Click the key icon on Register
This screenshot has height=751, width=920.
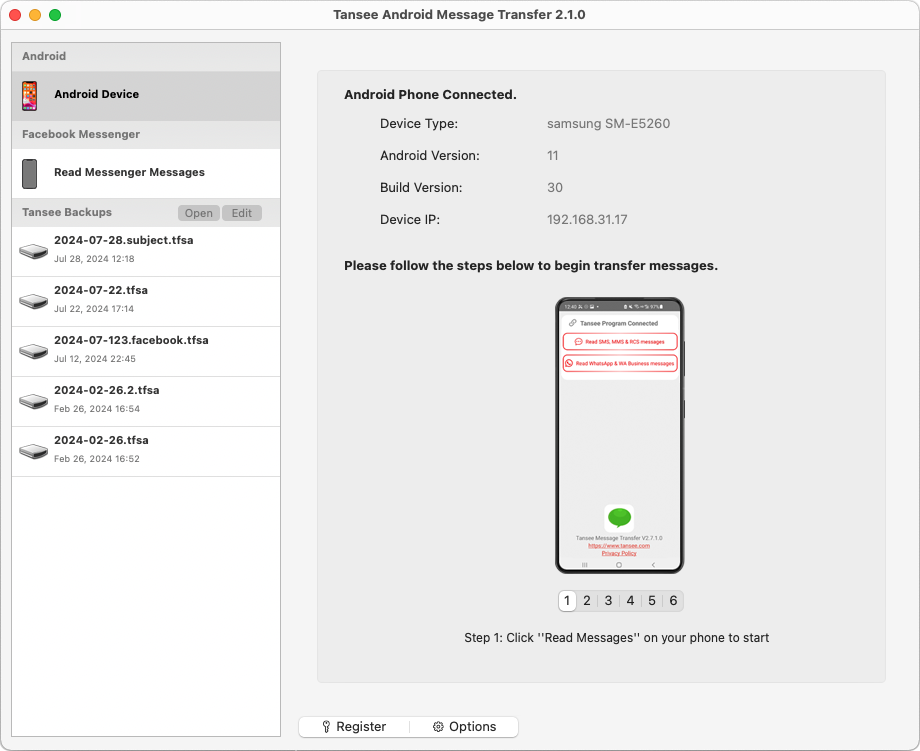click(326, 727)
